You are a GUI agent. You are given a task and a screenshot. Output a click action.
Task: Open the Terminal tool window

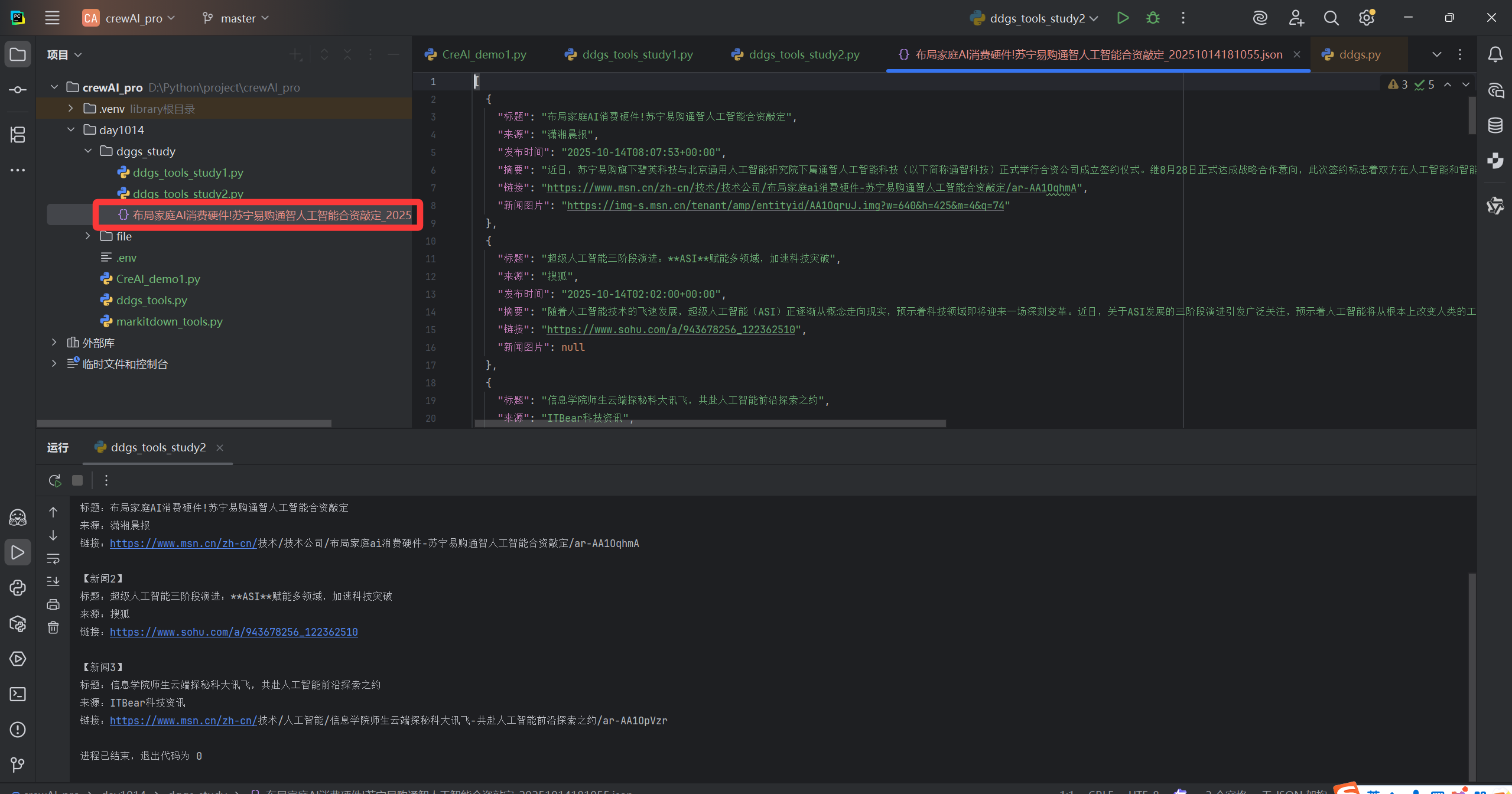pos(18,694)
